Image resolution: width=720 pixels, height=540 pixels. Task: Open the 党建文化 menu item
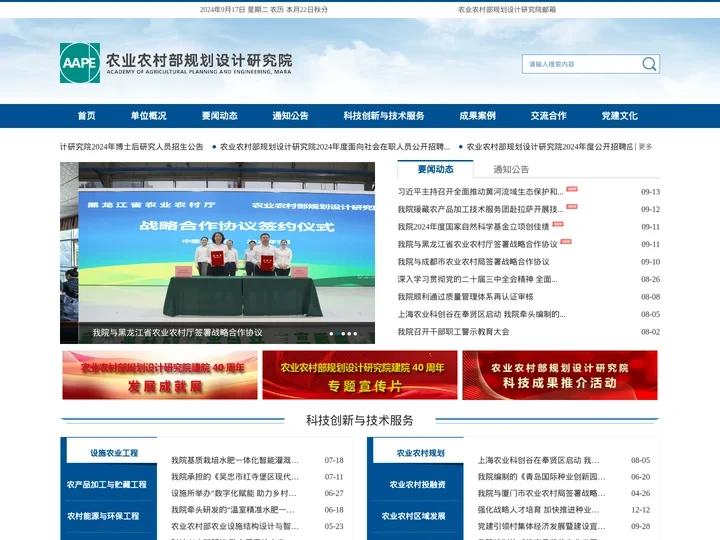click(x=619, y=116)
